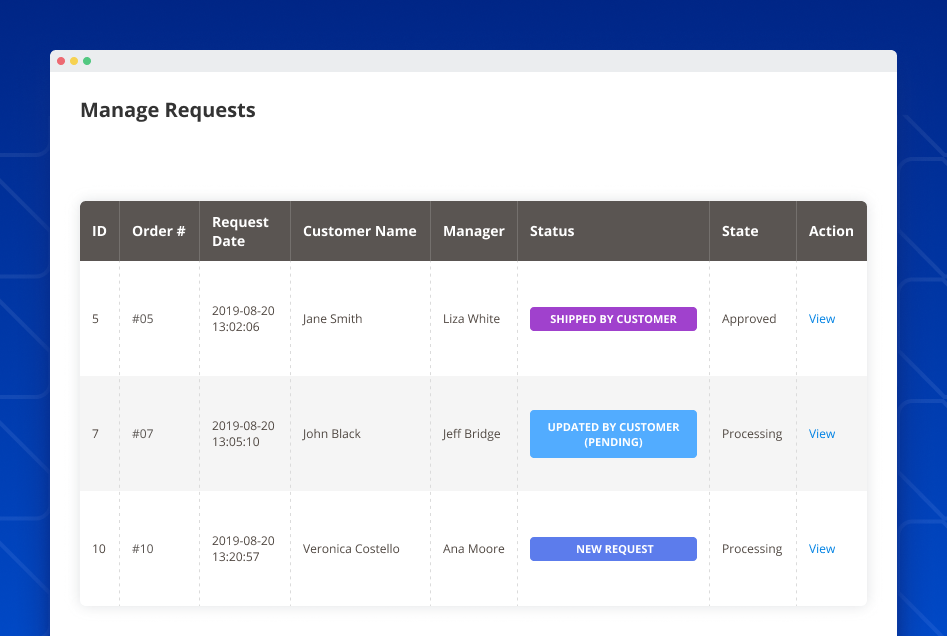Click the red close window icon
The image size is (947, 636).
[x=61, y=60]
